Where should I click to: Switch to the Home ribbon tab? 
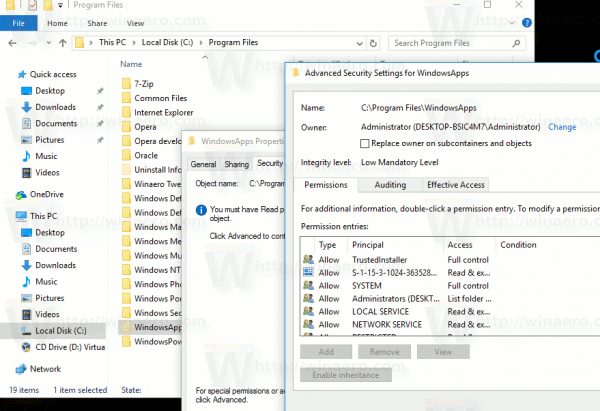pos(57,23)
